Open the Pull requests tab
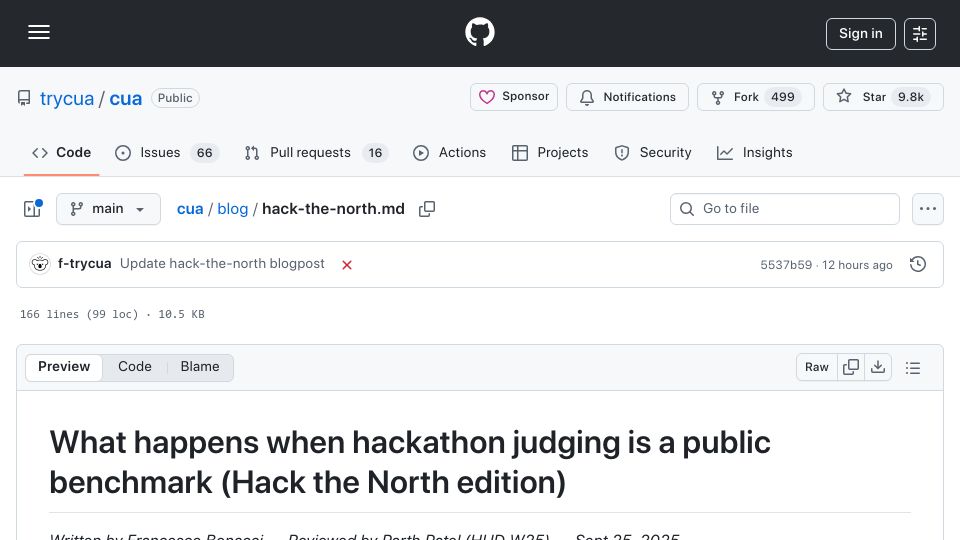The image size is (960, 540). click(x=316, y=152)
